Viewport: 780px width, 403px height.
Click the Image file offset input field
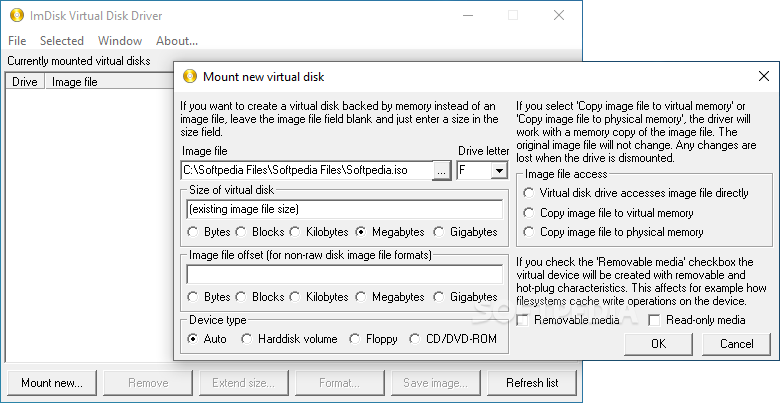[x=344, y=274]
